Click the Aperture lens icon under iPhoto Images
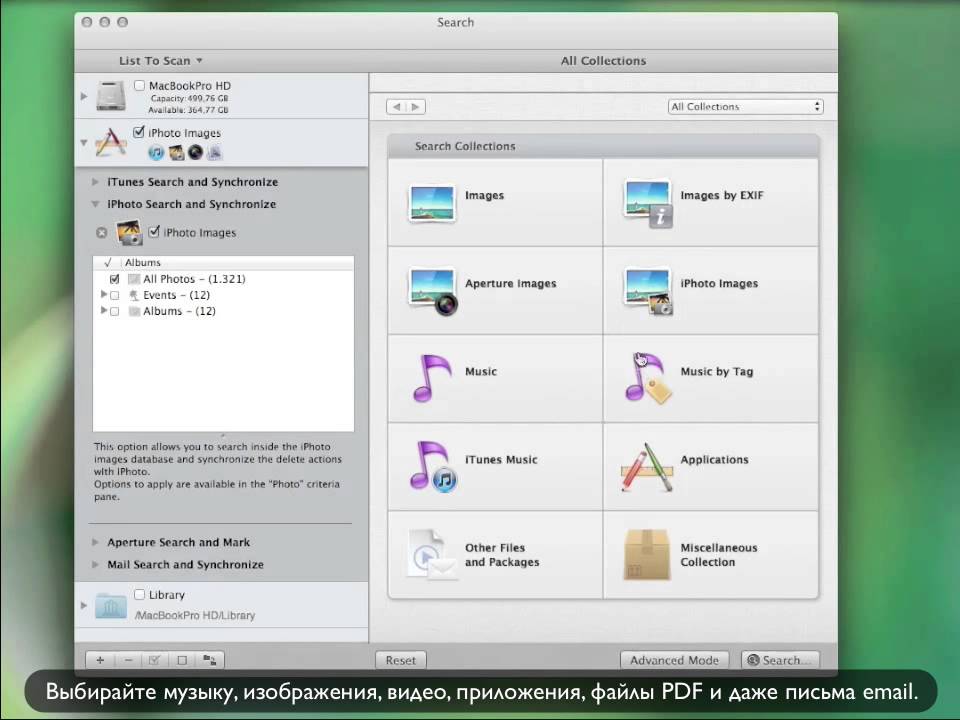Viewport: 960px width, 720px height. coord(195,152)
